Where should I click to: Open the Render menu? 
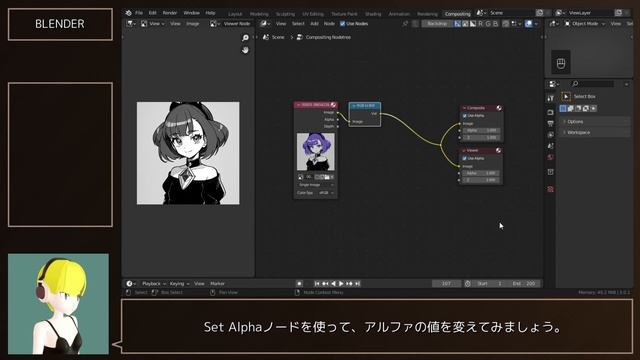pyautogui.click(x=170, y=13)
